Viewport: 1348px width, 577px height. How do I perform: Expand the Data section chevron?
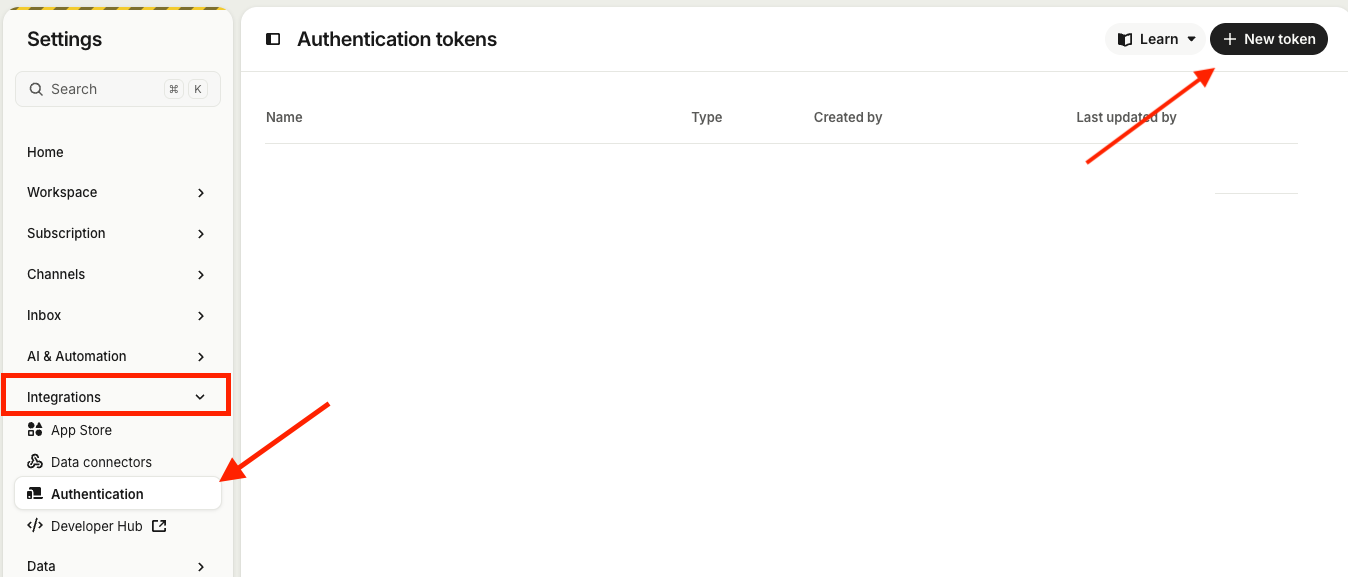pyautogui.click(x=201, y=567)
